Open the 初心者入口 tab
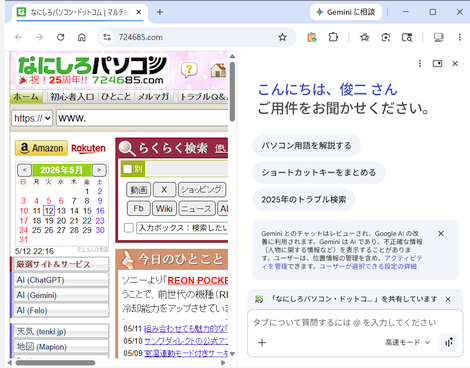This screenshot has height=368, width=470. click(72, 97)
